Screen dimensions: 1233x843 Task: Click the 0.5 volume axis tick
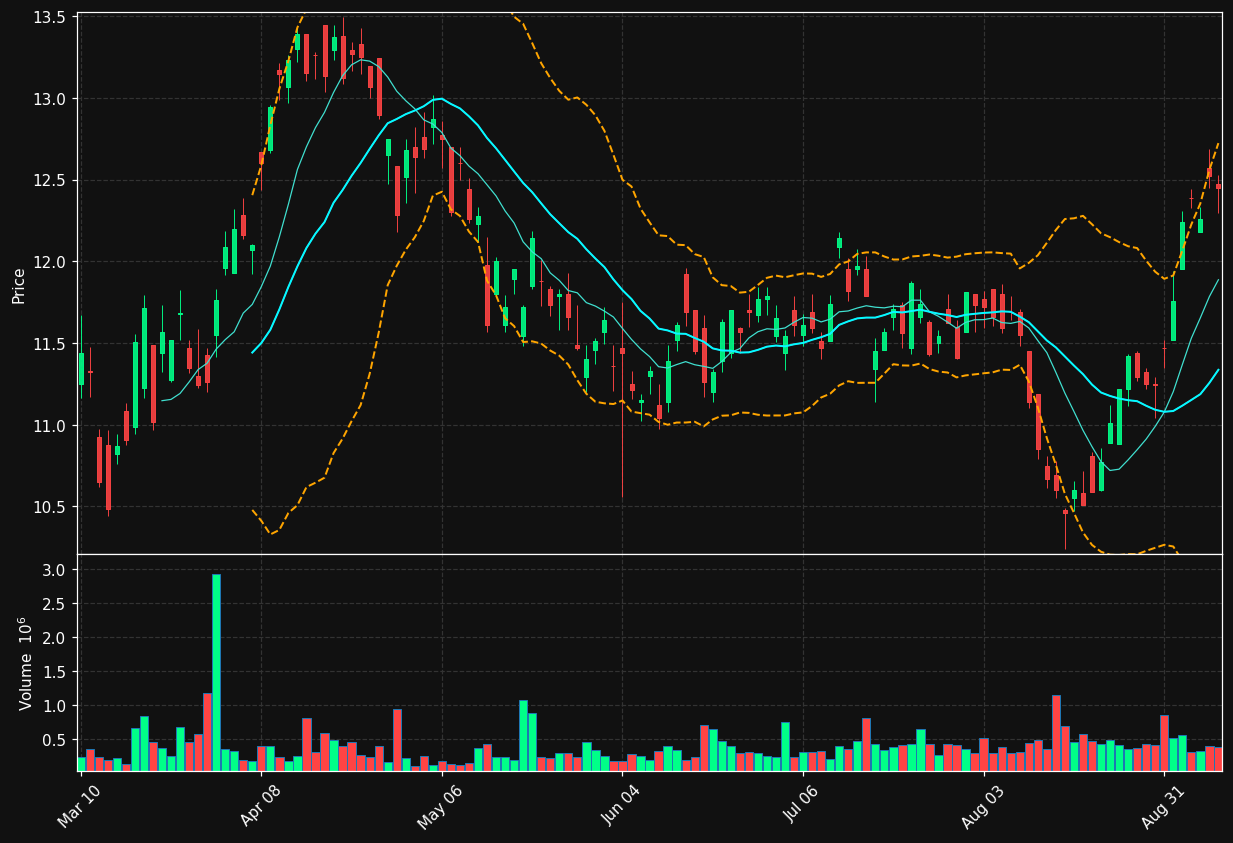pyautogui.click(x=56, y=740)
